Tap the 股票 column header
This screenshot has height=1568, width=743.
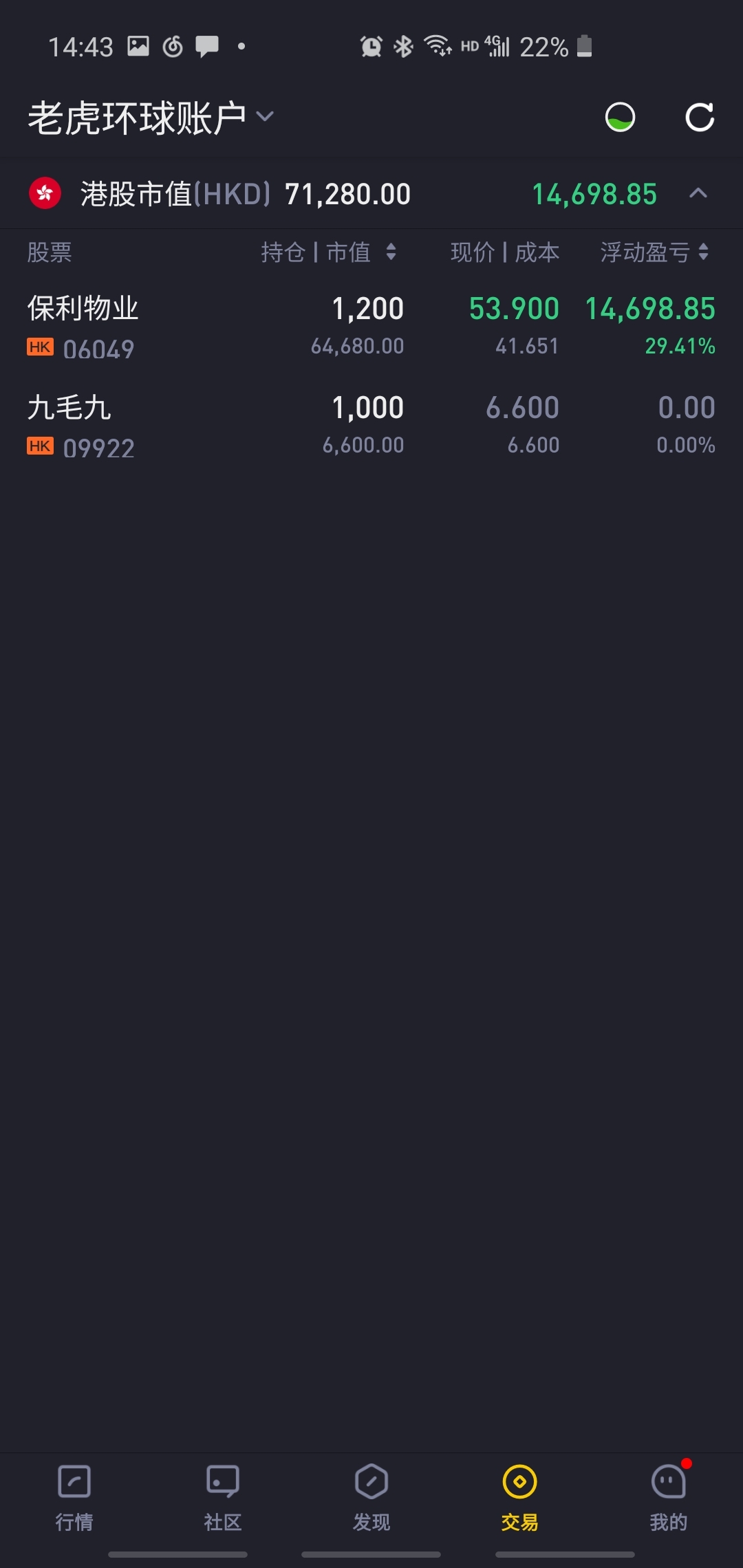point(50,252)
